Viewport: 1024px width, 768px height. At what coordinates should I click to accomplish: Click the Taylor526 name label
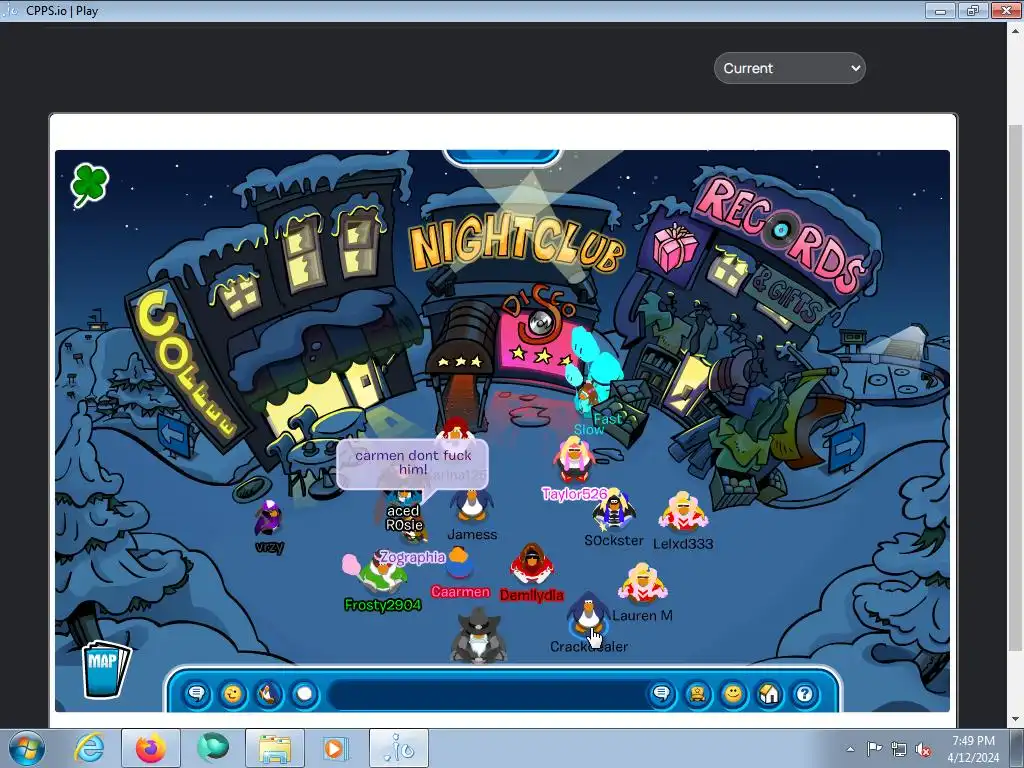(x=575, y=494)
